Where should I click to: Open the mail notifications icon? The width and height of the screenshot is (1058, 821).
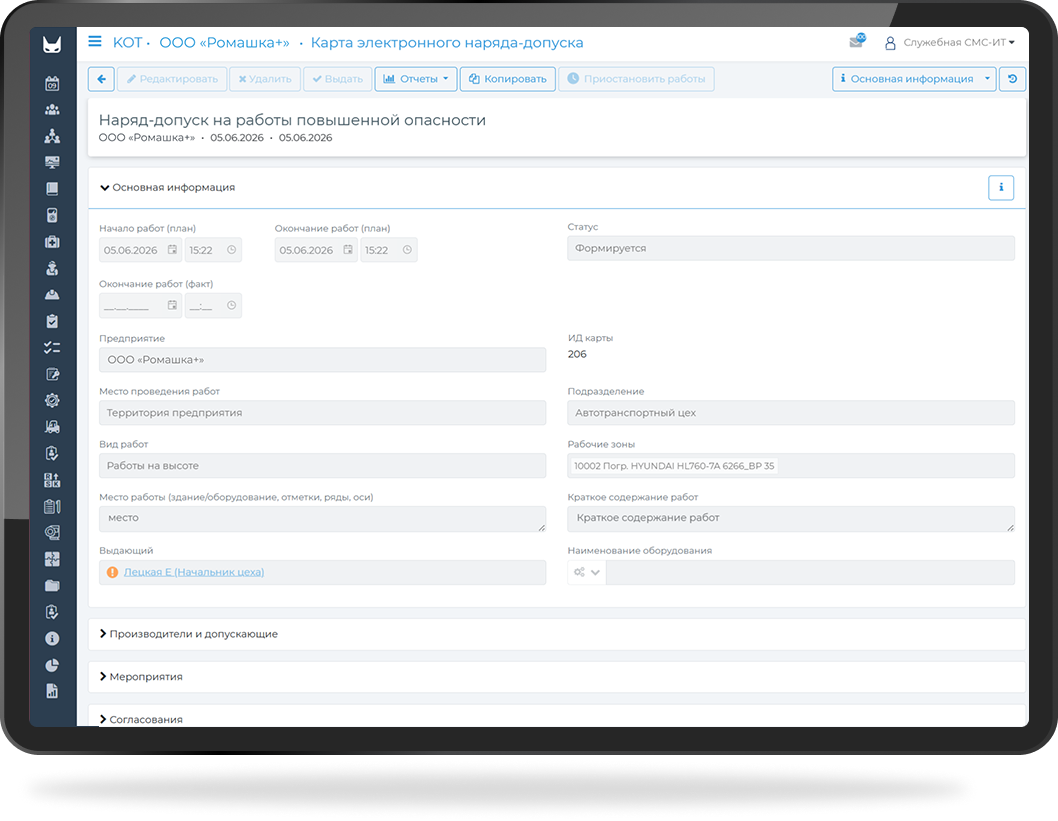click(857, 41)
